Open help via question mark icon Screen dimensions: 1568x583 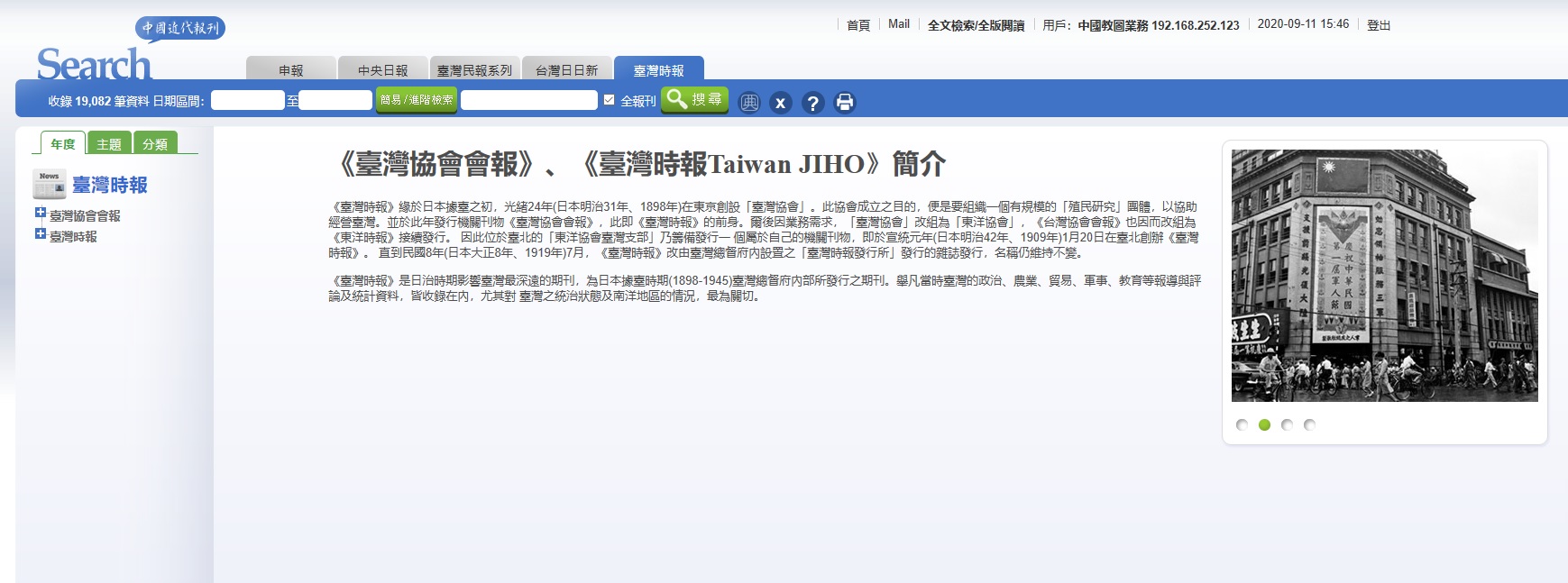click(x=812, y=103)
